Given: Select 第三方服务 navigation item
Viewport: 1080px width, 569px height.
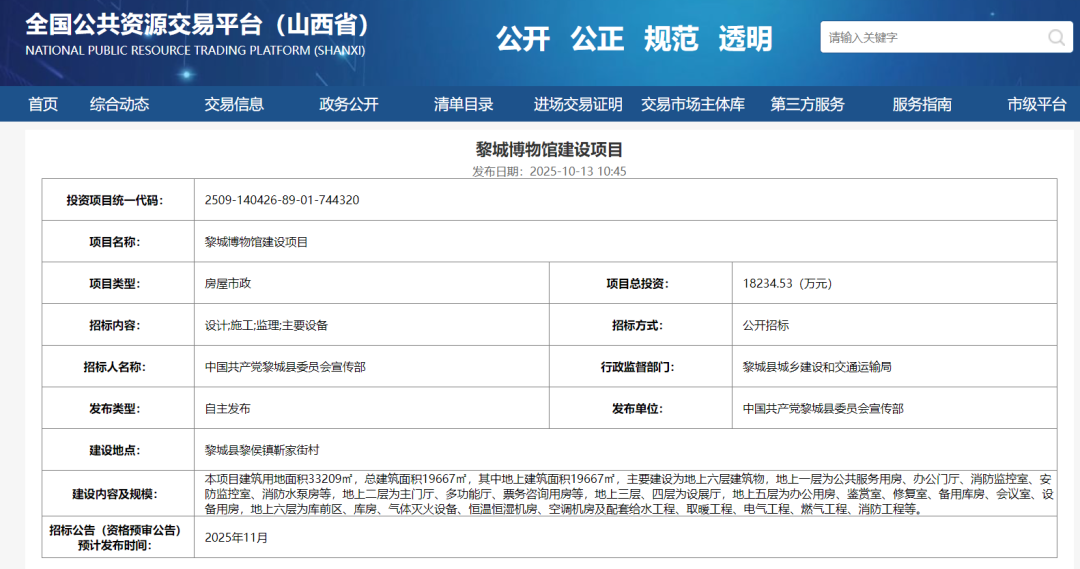Looking at the screenshot, I should 807,104.
